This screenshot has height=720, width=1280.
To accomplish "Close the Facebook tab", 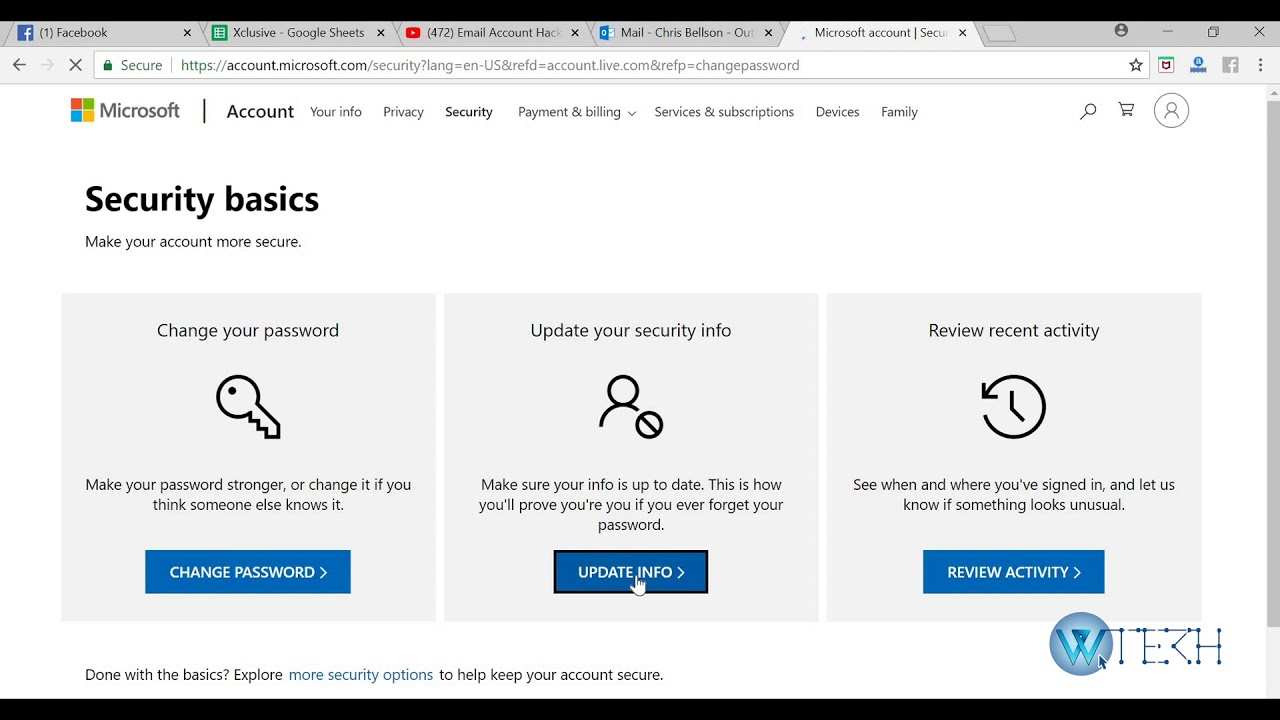I will point(187,33).
